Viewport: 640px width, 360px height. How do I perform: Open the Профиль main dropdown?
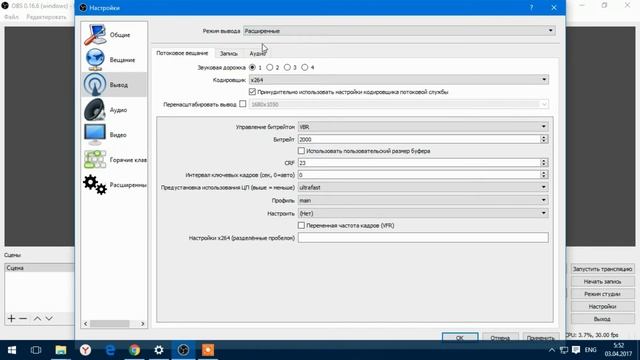423,200
